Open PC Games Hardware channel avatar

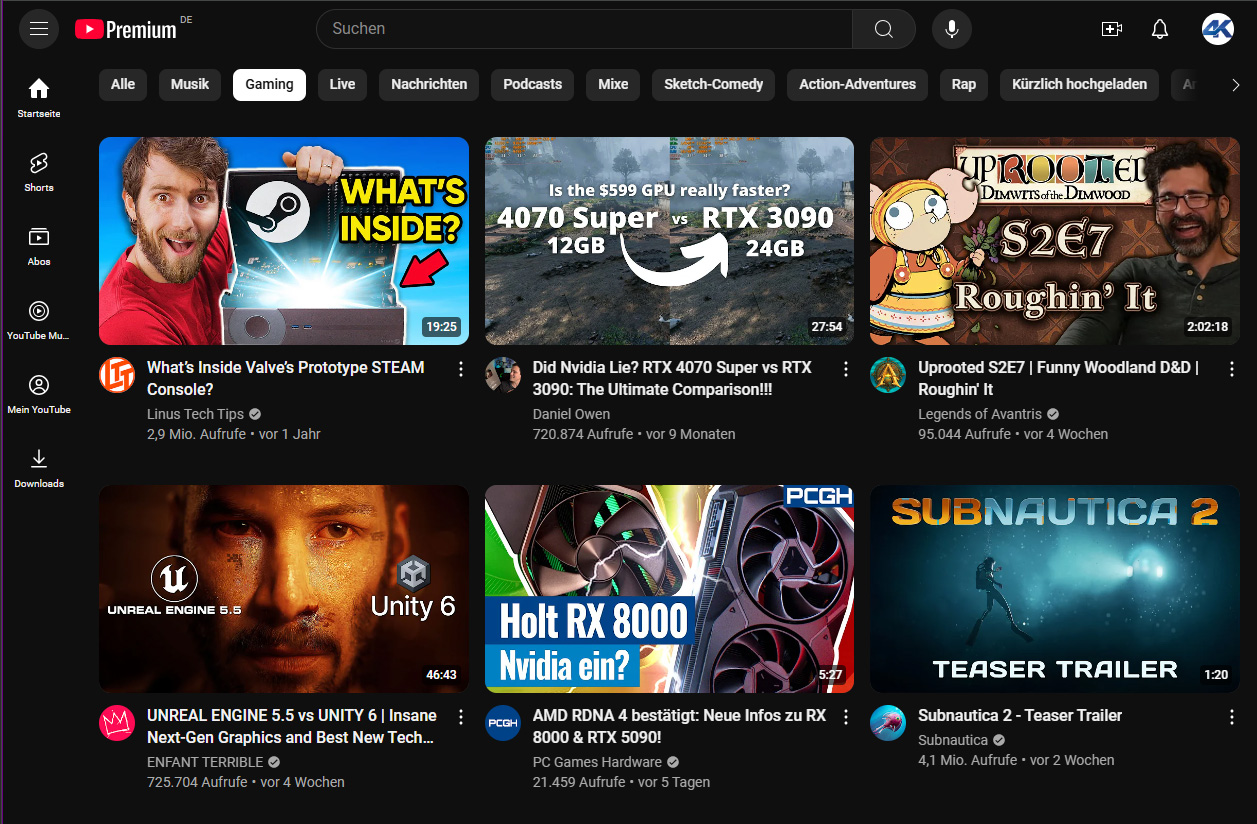coord(503,723)
